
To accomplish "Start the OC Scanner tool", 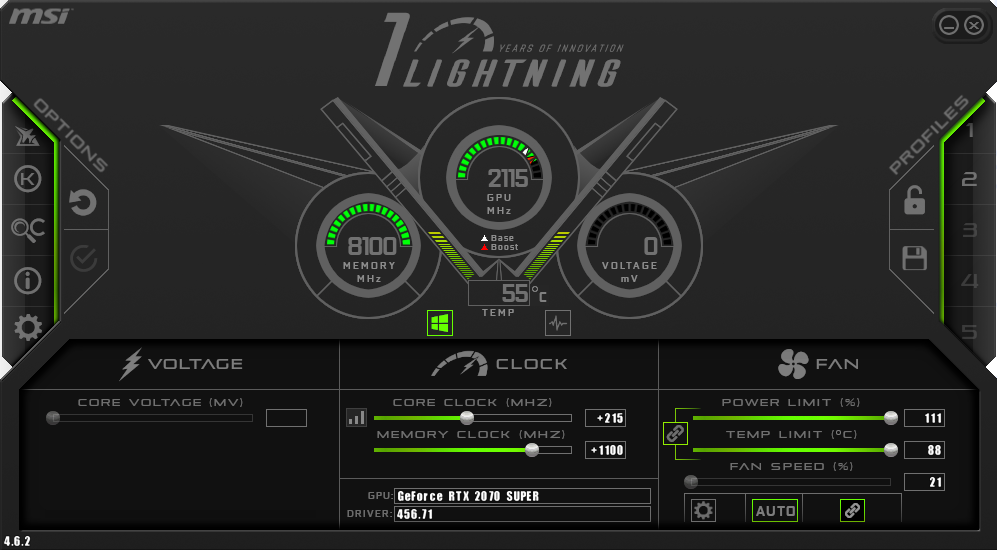I will [x=27, y=230].
